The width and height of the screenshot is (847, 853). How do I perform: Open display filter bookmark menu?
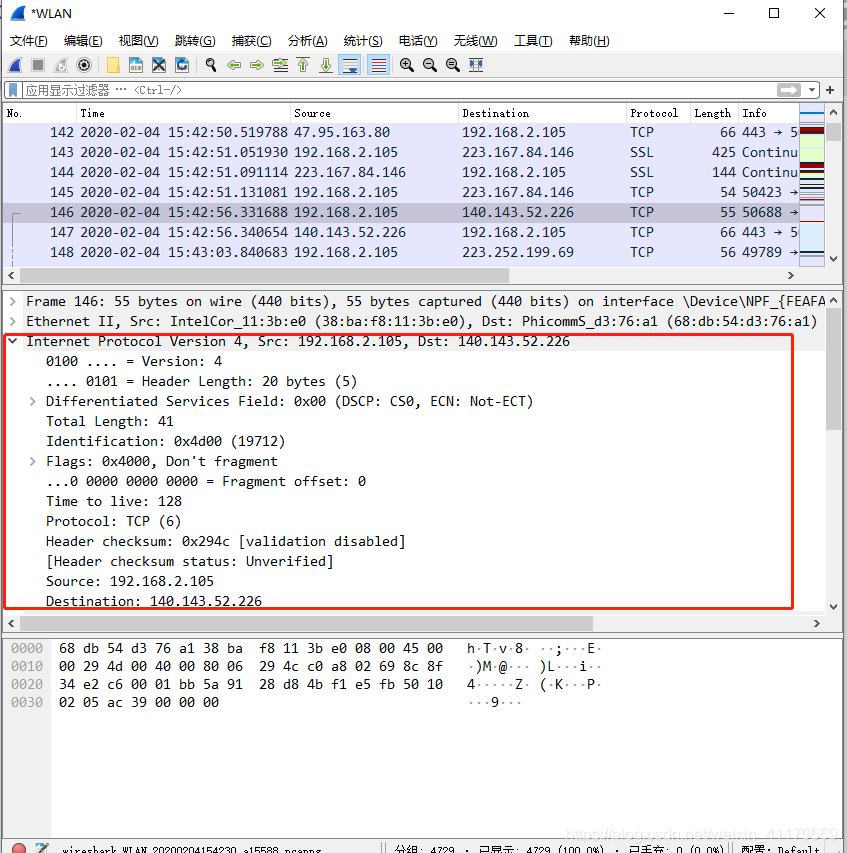coord(13,90)
